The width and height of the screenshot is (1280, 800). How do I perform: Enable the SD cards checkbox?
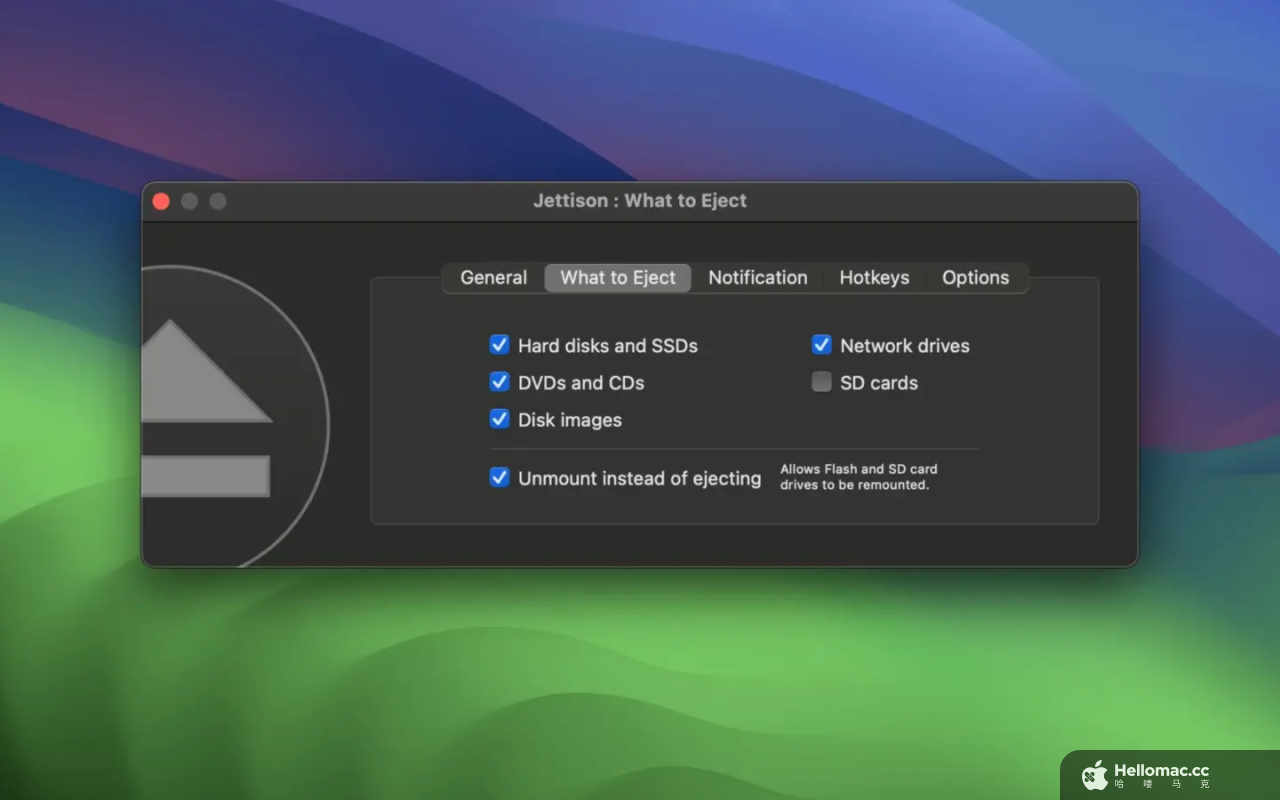point(821,382)
